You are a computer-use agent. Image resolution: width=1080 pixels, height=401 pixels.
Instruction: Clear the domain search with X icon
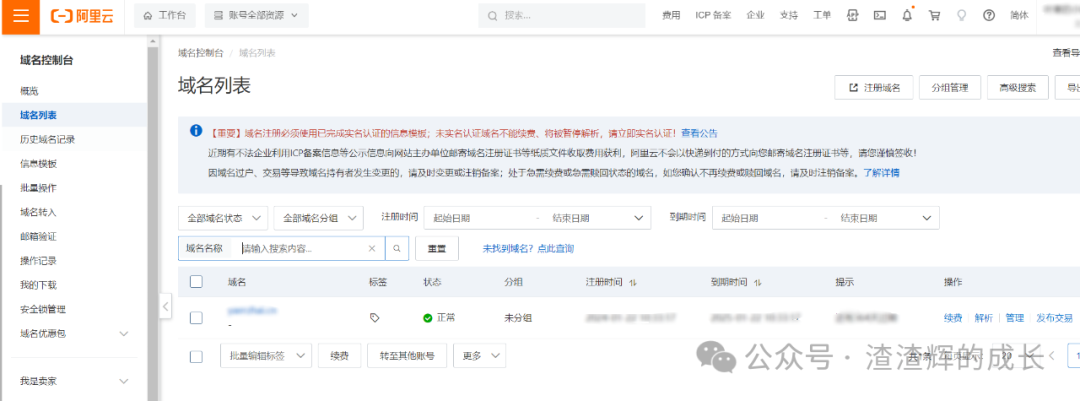(372, 249)
